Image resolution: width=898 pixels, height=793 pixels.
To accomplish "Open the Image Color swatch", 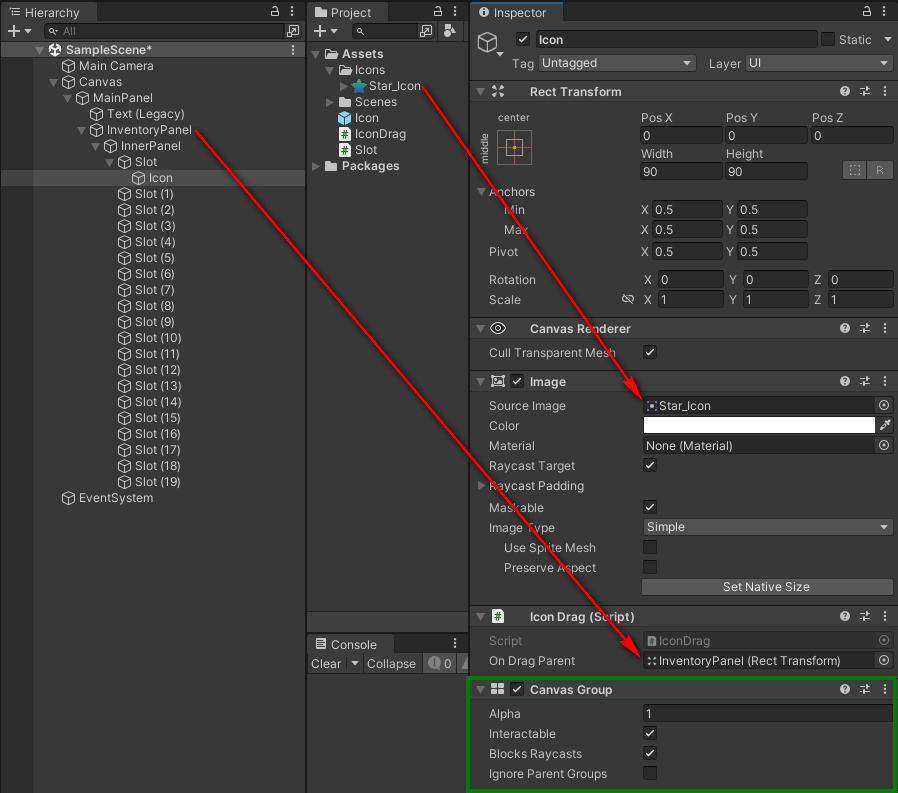I will 759,425.
